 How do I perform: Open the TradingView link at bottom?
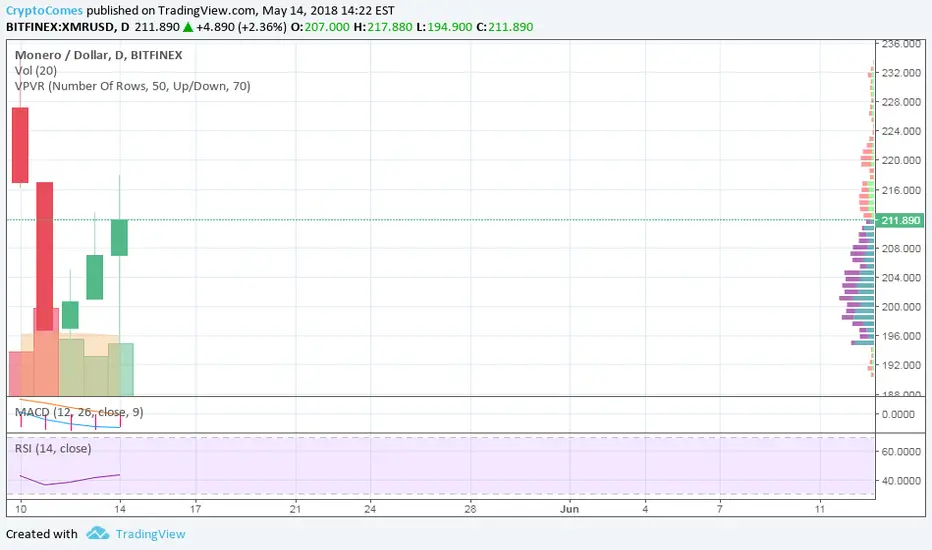(x=150, y=534)
